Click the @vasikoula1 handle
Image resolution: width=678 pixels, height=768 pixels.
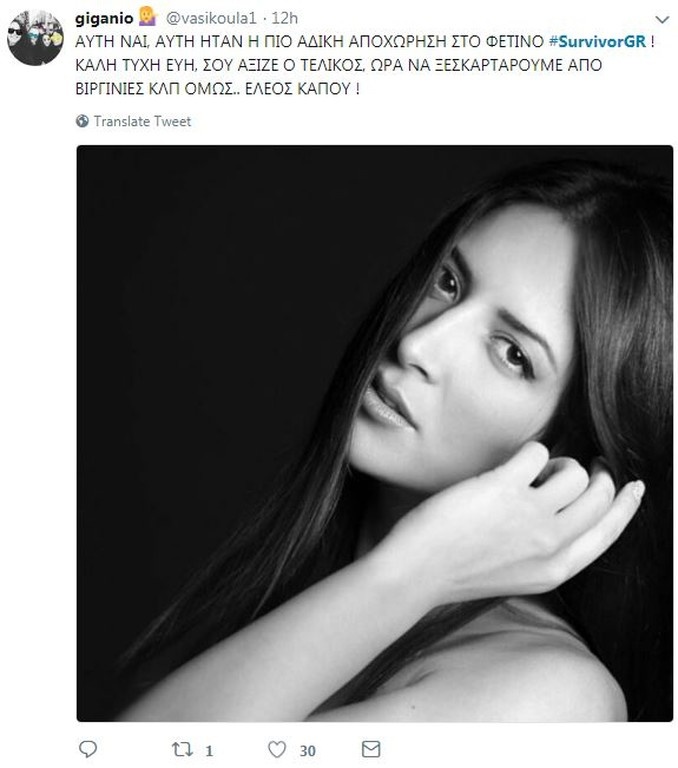pyautogui.click(x=211, y=18)
